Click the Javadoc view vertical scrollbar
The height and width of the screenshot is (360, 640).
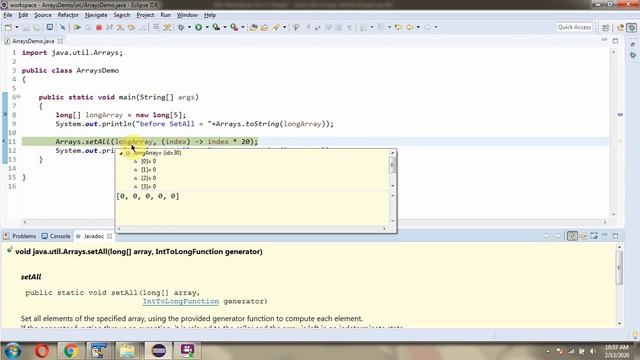pyautogui.click(x=619, y=284)
